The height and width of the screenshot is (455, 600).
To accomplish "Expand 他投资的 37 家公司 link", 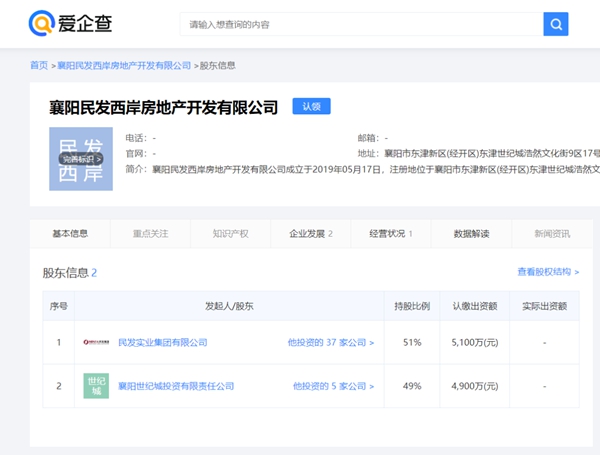I will coord(331,342).
